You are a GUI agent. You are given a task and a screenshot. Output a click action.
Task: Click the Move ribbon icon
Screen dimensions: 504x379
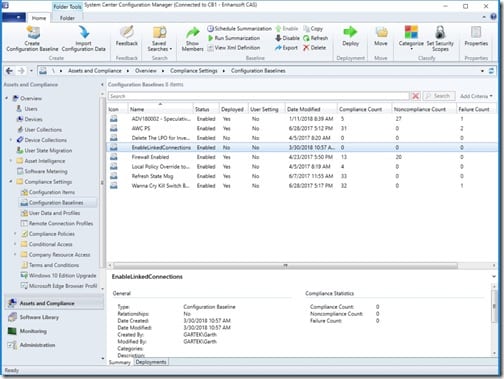click(x=381, y=32)
